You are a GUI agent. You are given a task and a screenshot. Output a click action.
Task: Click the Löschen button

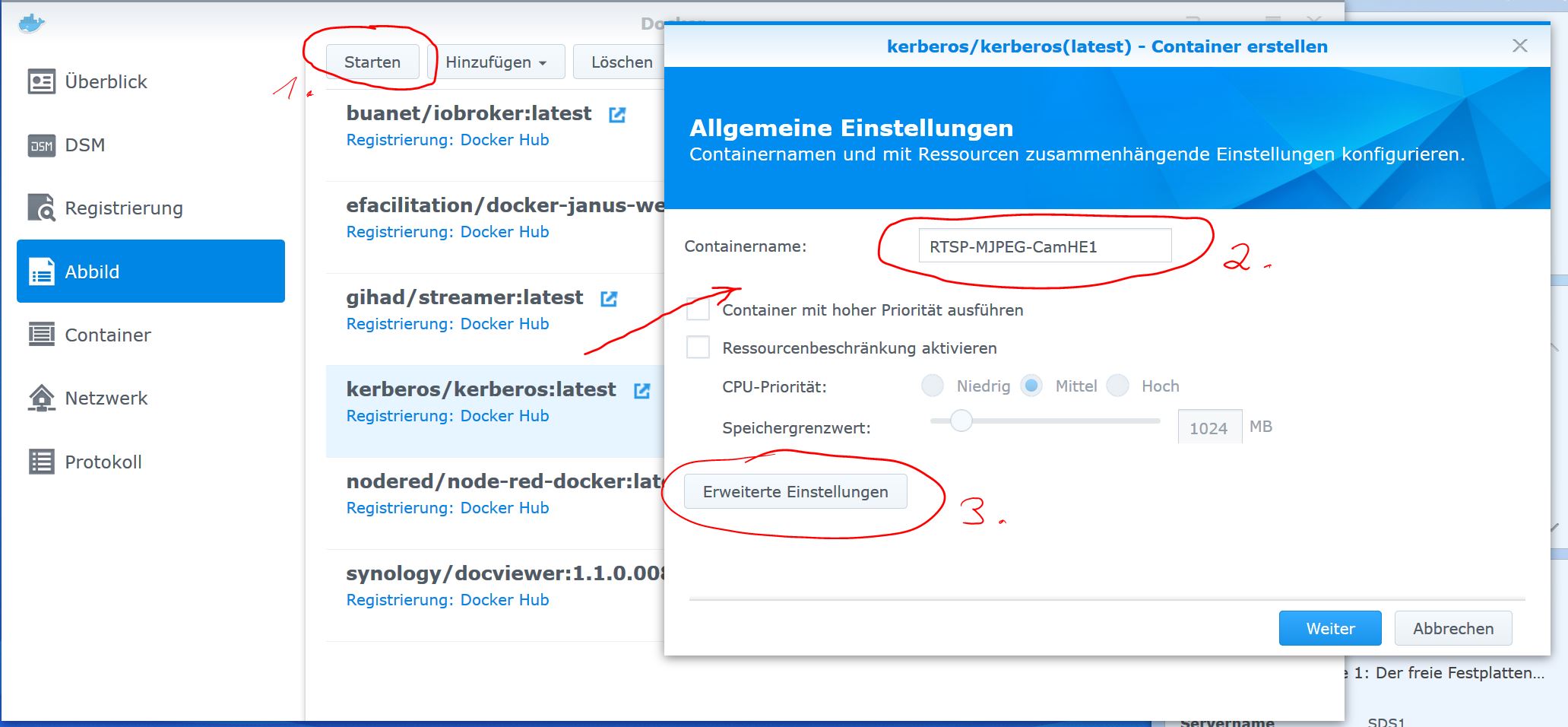point(620,62)
